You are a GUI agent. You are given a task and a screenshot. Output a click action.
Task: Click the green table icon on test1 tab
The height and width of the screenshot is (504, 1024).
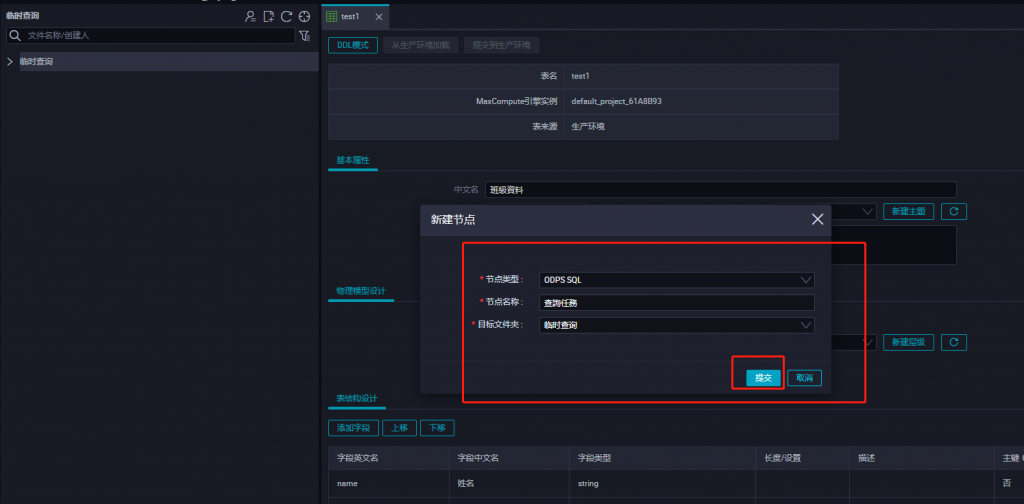click(x=332, y=16)
